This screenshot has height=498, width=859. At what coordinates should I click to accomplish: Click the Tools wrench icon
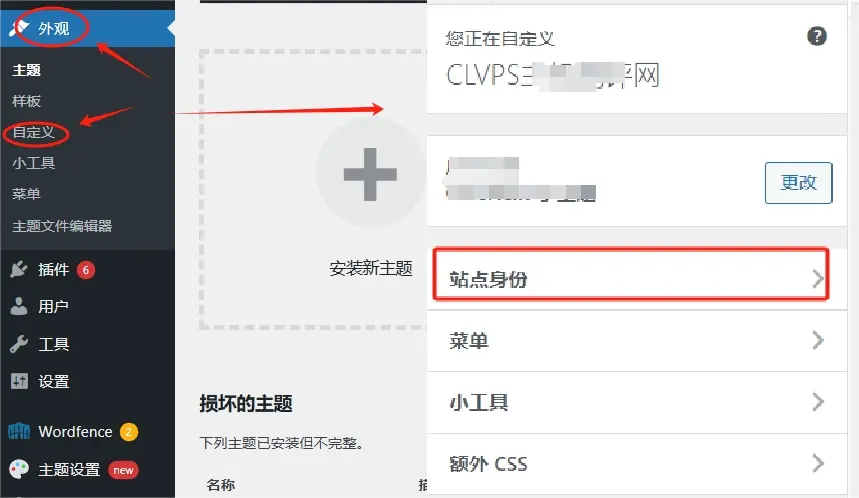(x=19, y=344)
